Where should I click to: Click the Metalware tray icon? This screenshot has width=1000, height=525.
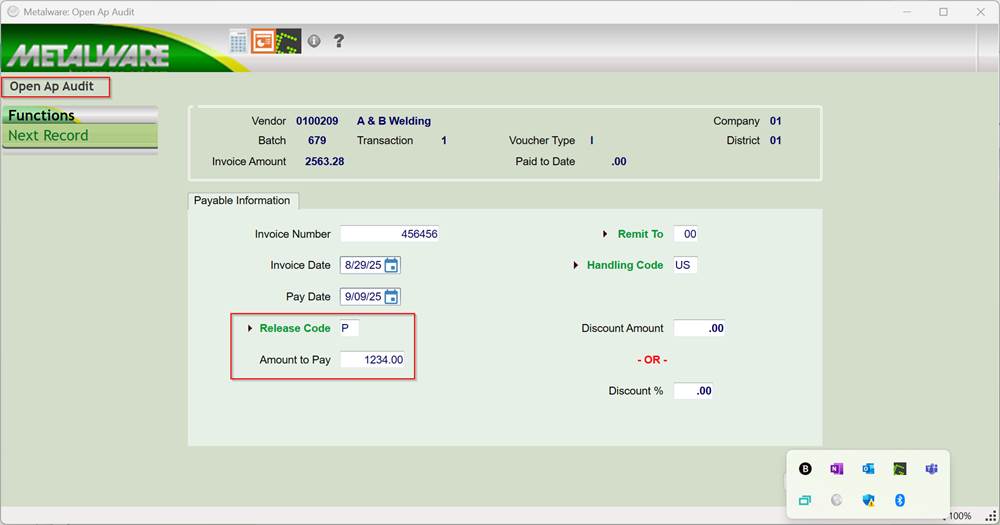click(900, 469)
